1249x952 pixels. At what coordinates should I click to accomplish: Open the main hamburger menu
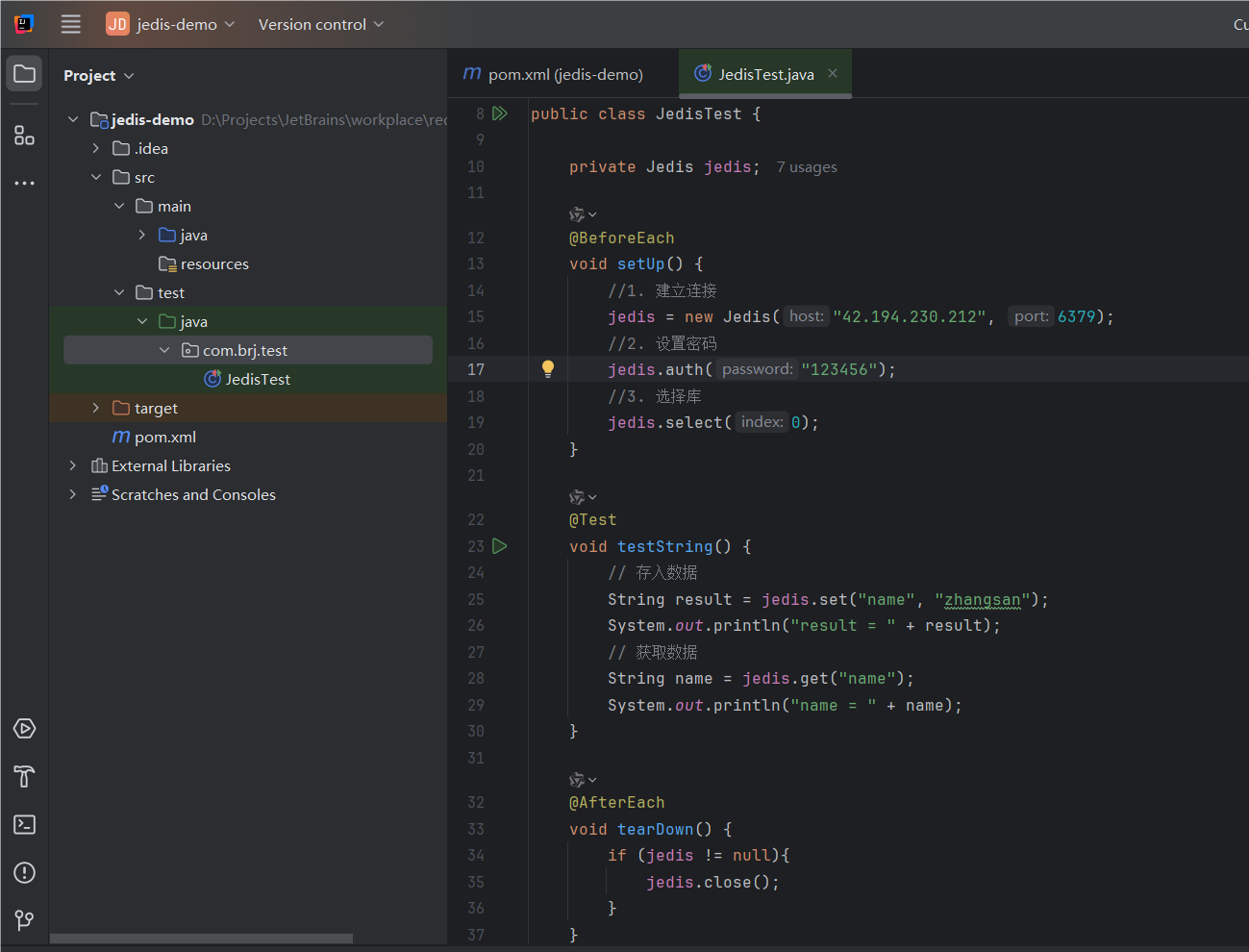tap(70, 24)
